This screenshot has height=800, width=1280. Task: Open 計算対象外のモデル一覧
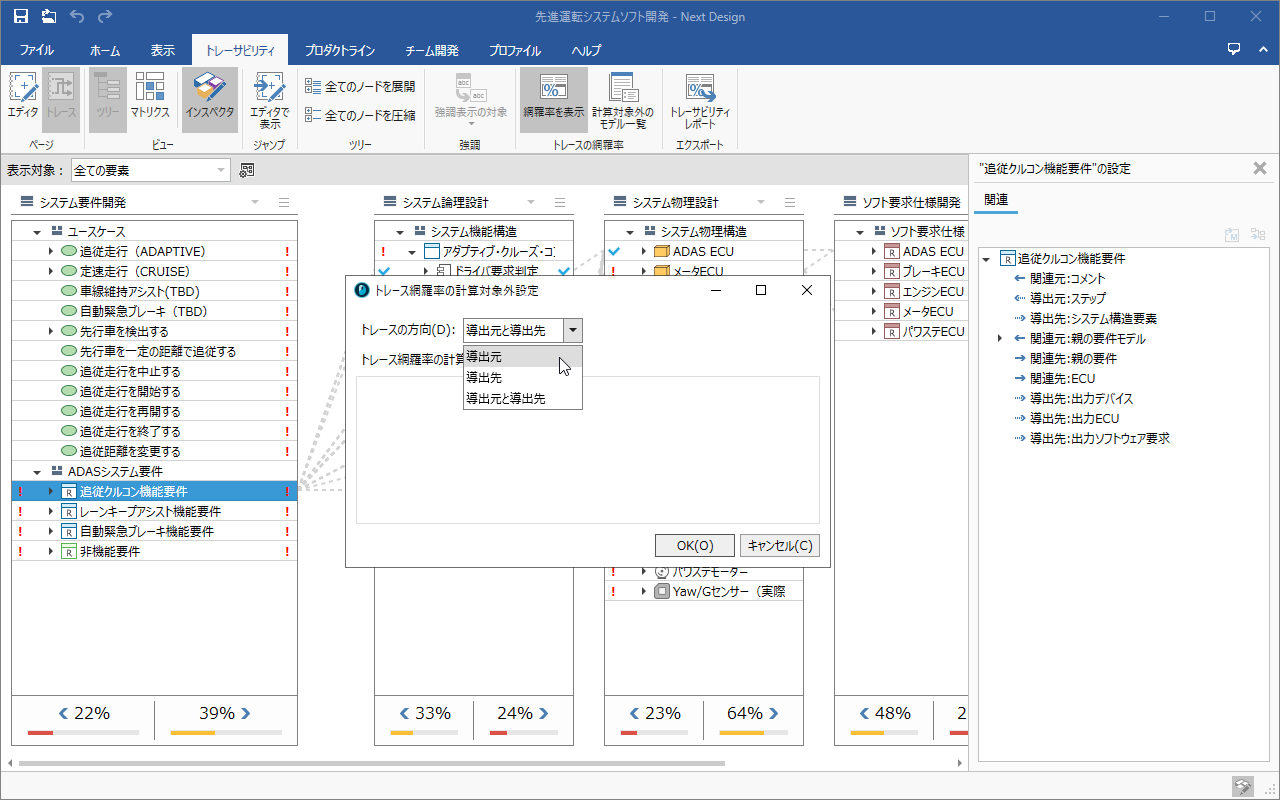622,100
